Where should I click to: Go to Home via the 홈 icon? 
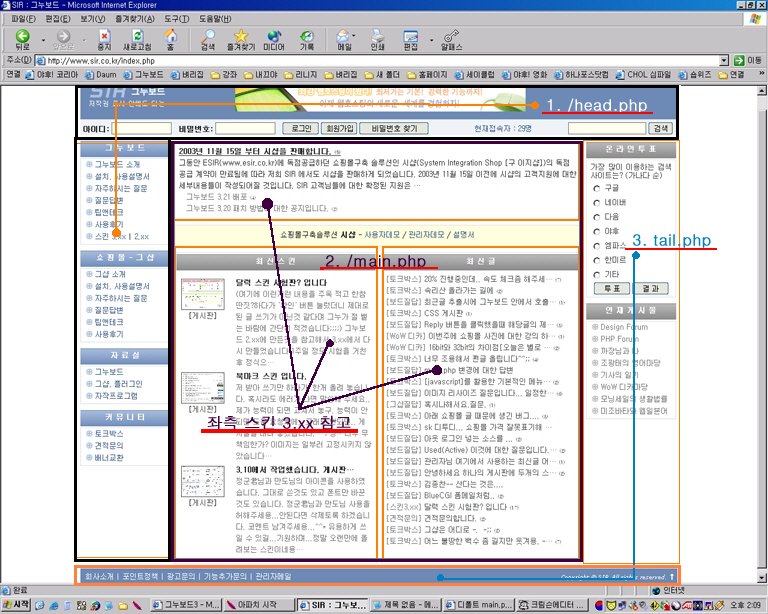pyautogui.click(x=169, y=38)
